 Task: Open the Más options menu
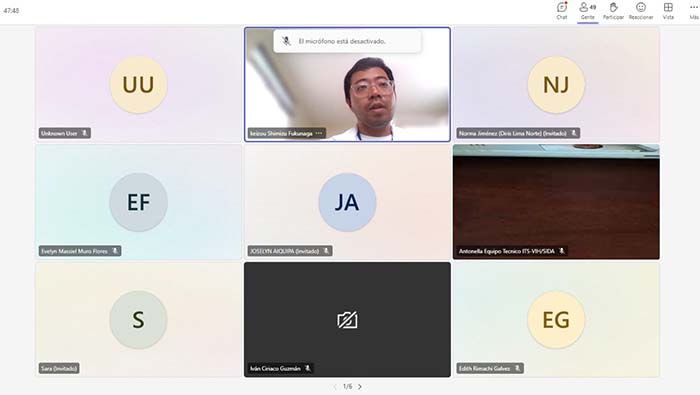point(693,11)
